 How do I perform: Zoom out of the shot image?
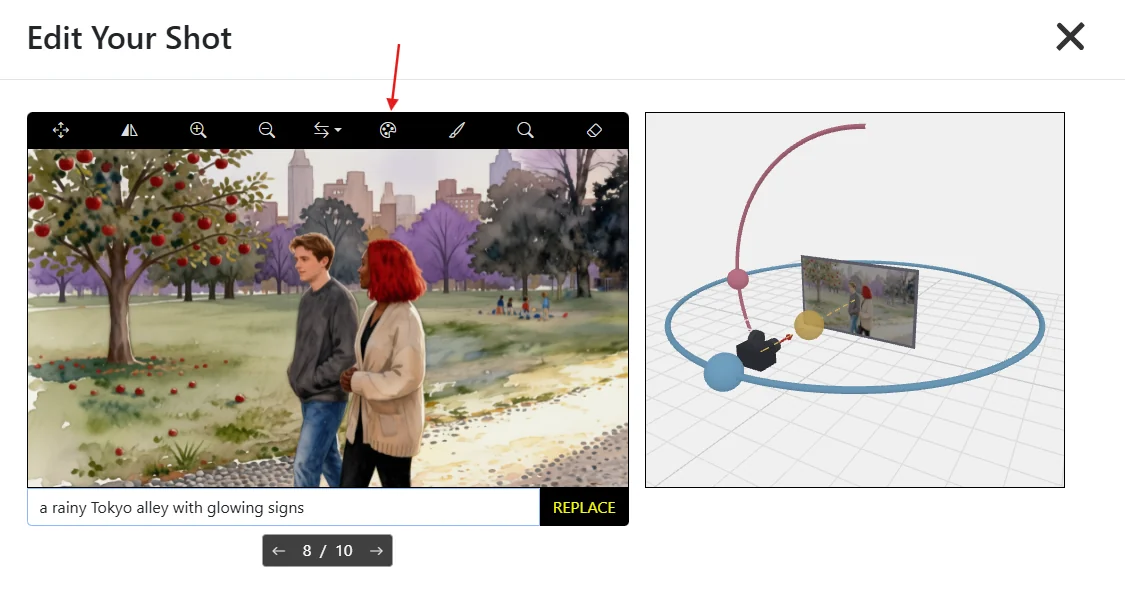[x=266, y=129]
